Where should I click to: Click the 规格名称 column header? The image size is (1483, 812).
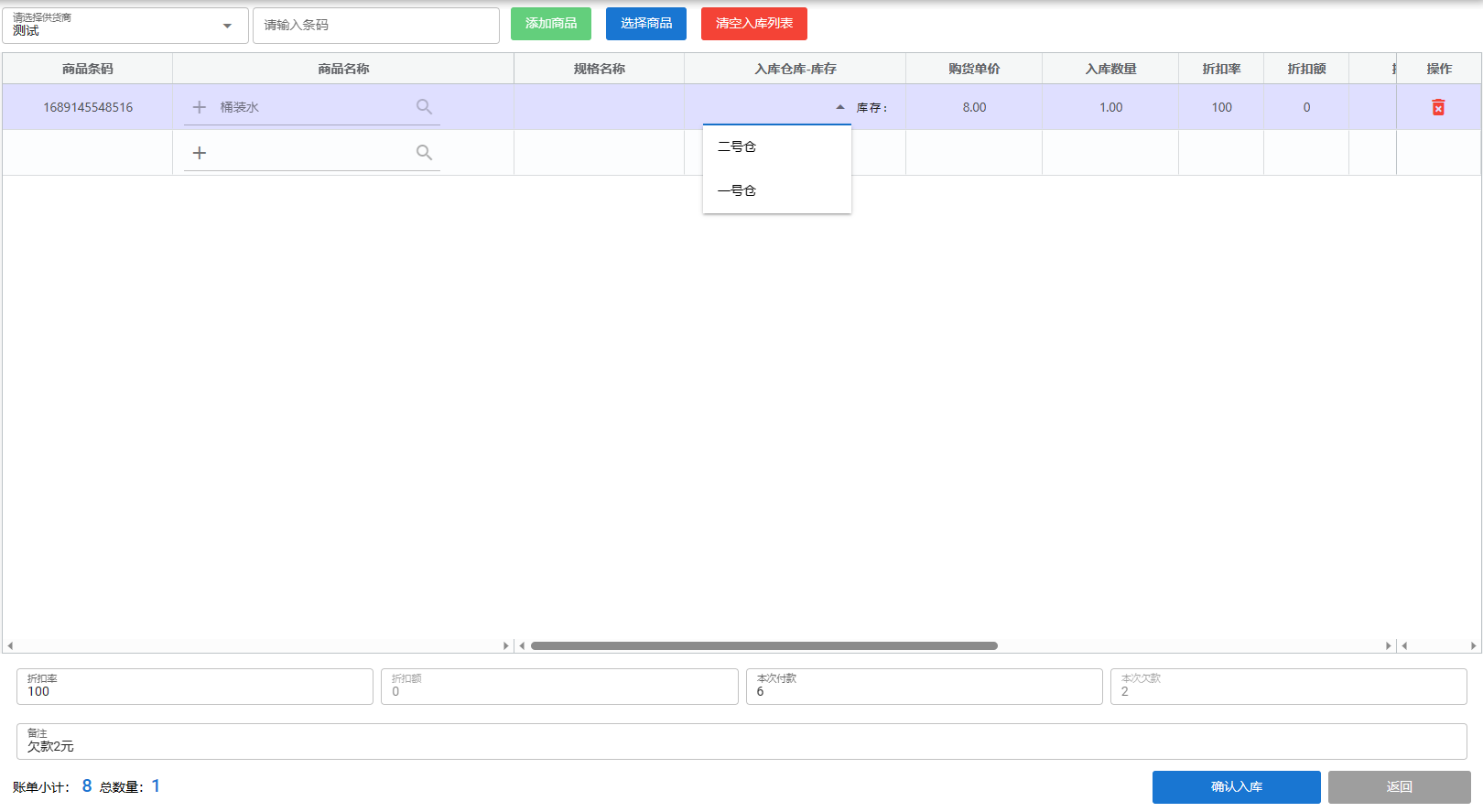[600, 69]
